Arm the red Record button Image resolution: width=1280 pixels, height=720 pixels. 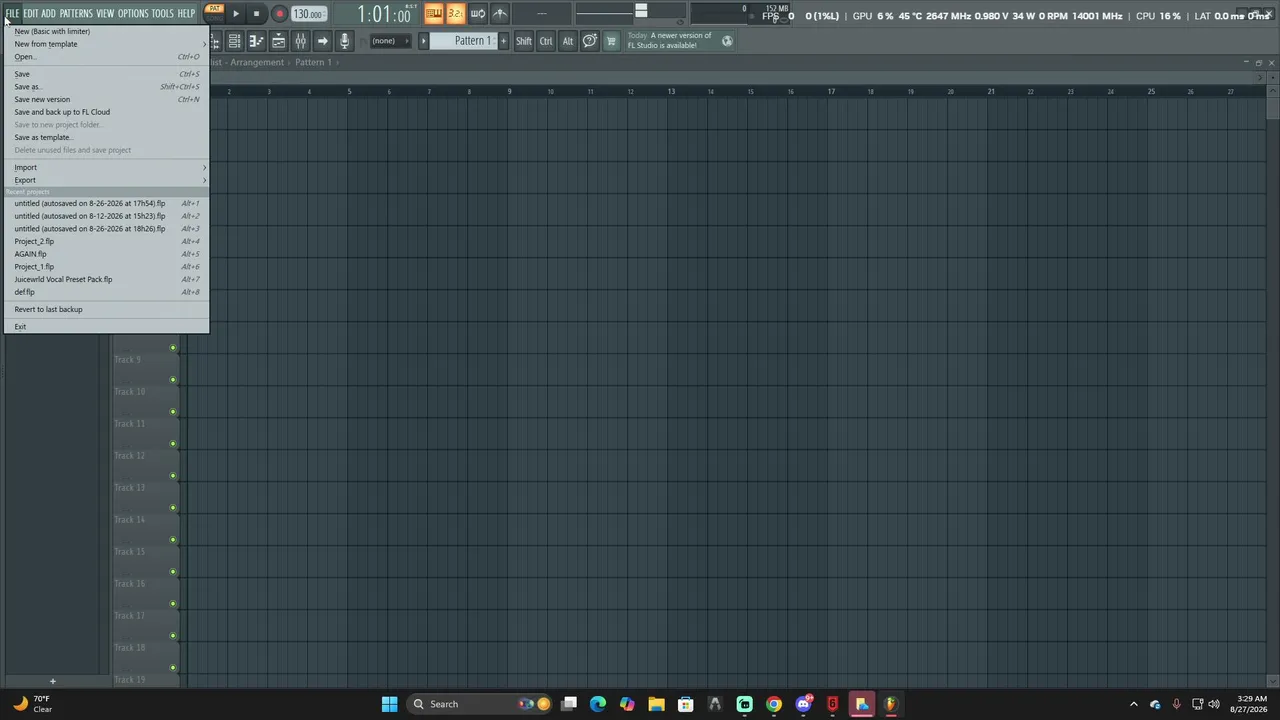click(x=279, y=14)
